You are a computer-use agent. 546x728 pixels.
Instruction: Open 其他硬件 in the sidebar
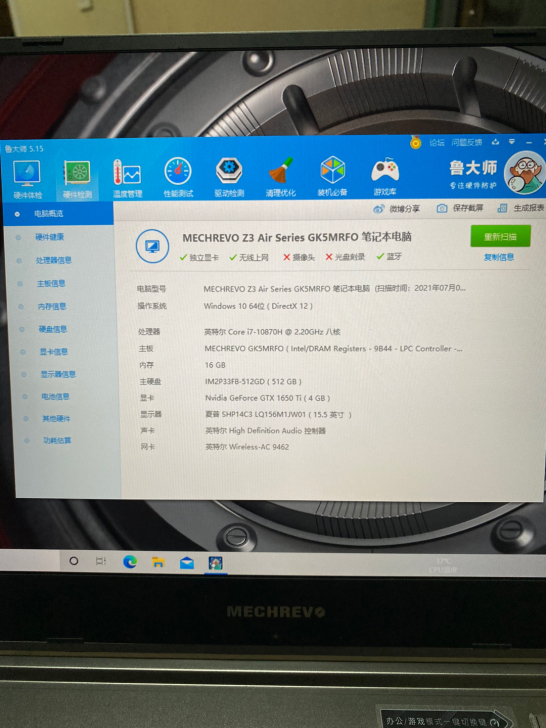click(56, 419)
